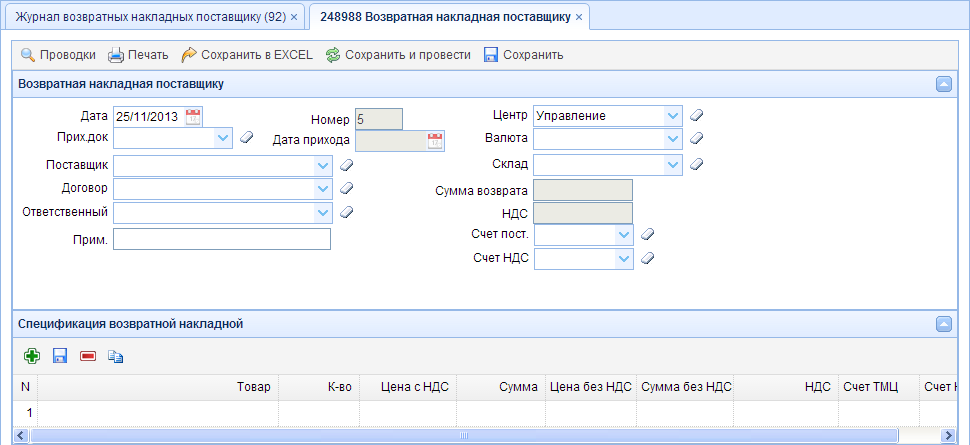Collapse Возвратная накладная поставщику panel
This screenshot has width=970, height=445.
(x=944, y=85)
